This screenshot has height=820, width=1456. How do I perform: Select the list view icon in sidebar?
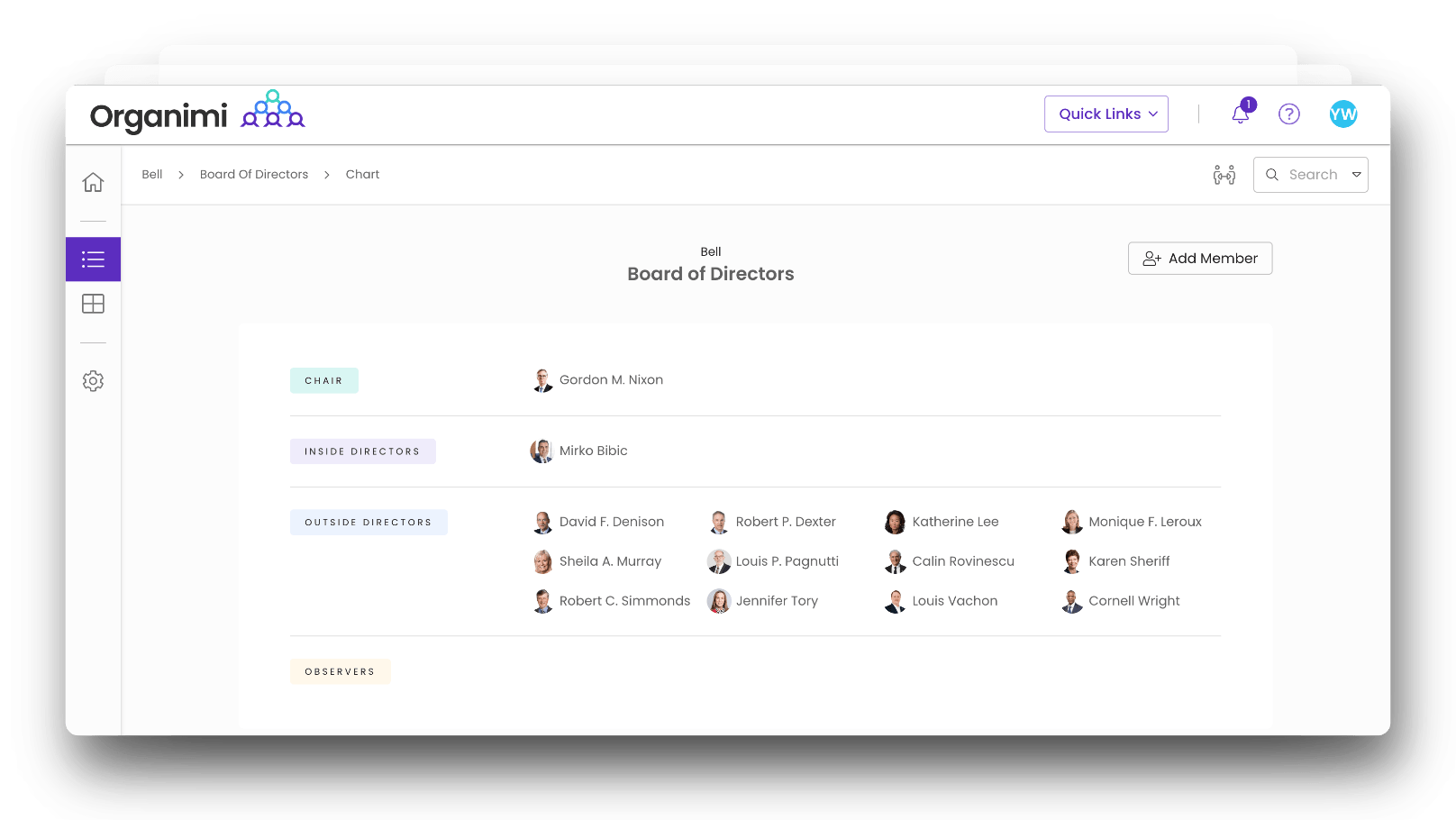click(93, 260)
